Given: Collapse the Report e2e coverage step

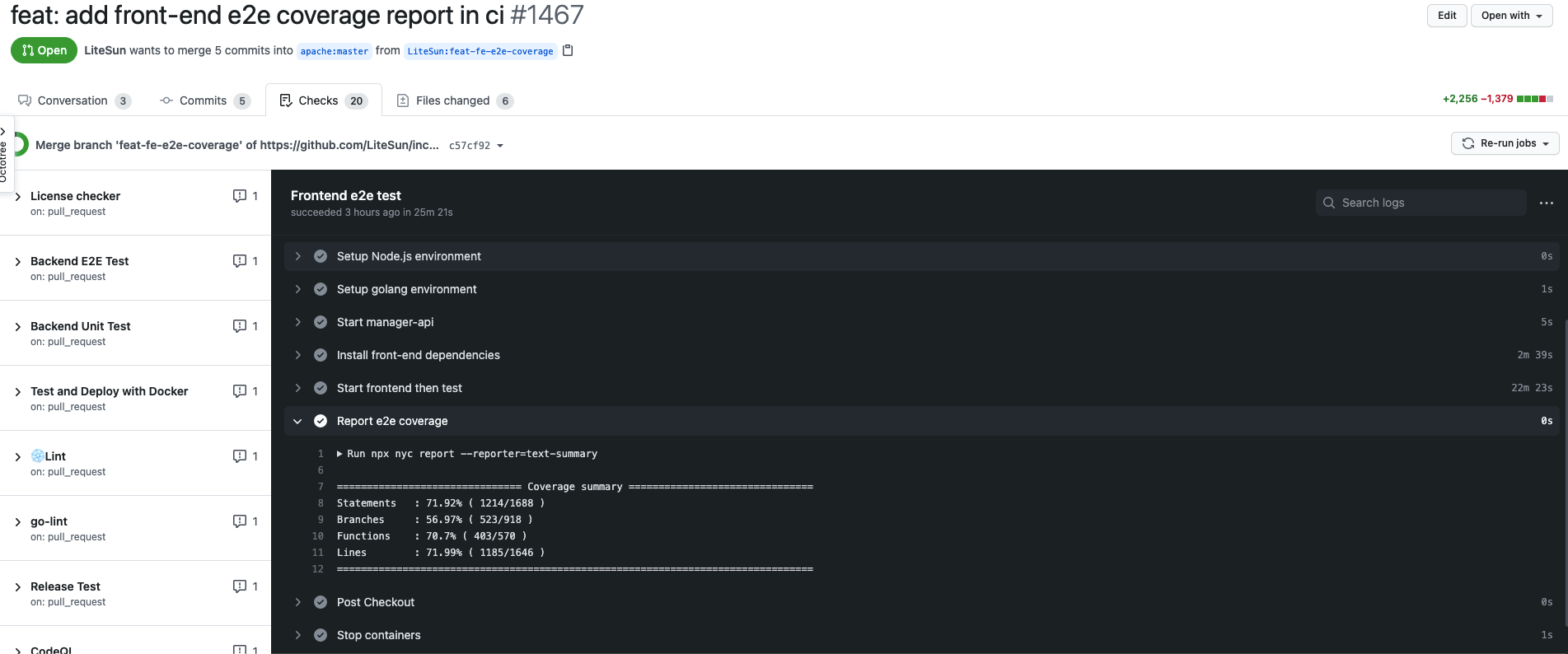Looking at the screenshot, I should 298,421.
